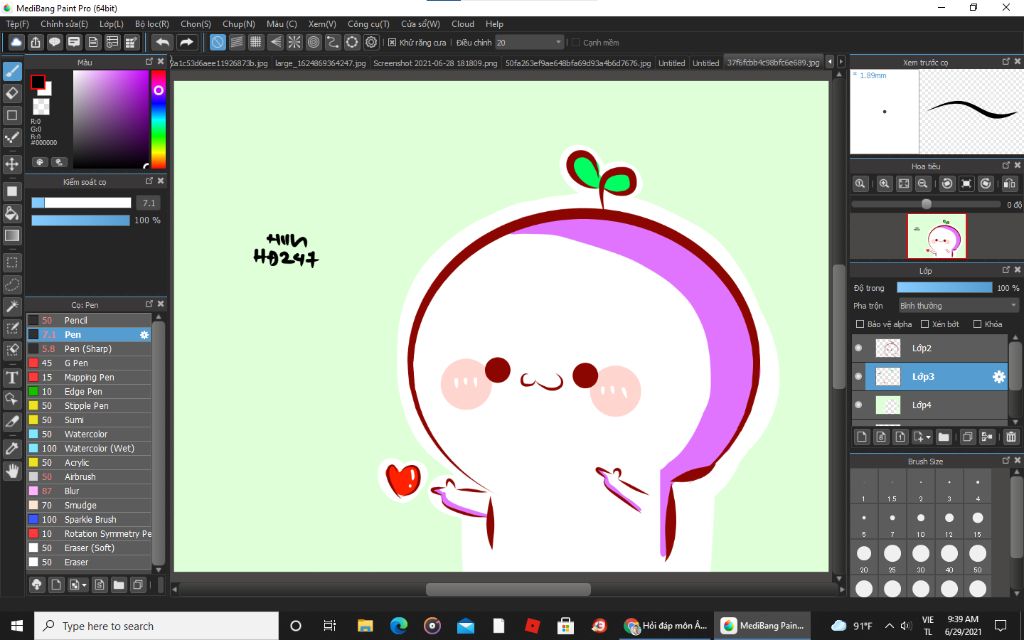Enable the Bảo vệ alpha checkbox
Screen dimensions: 1024x640
[860, 324]
